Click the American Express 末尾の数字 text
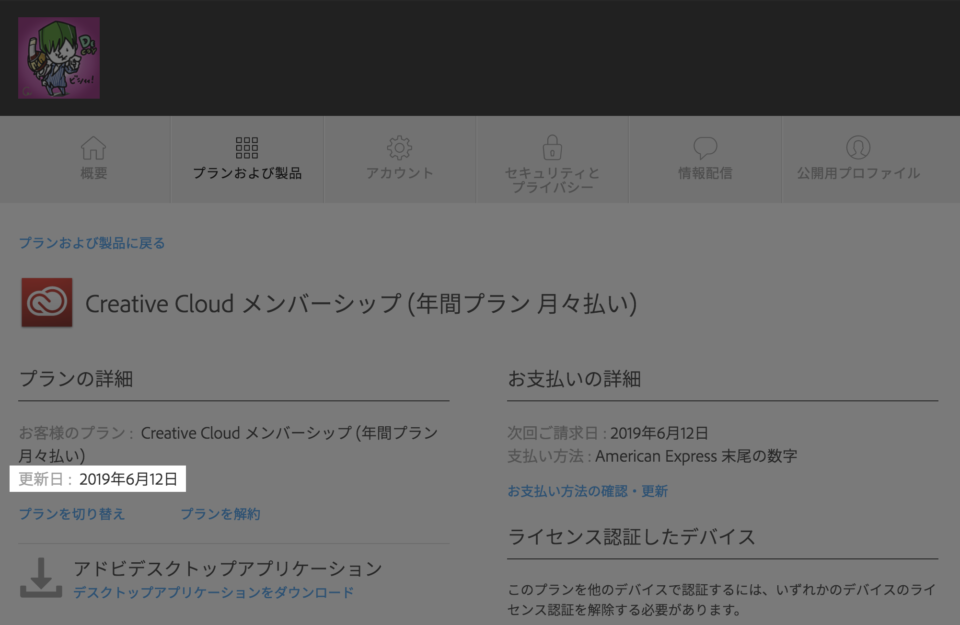960x625 pixels. (x=696, y=456)
